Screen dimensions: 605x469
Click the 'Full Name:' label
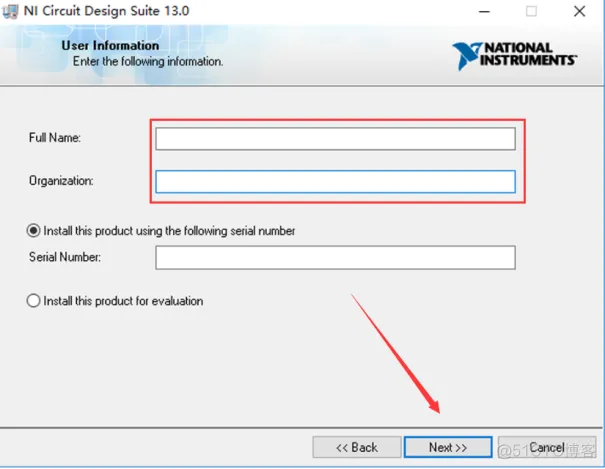[x=55, y=138]
